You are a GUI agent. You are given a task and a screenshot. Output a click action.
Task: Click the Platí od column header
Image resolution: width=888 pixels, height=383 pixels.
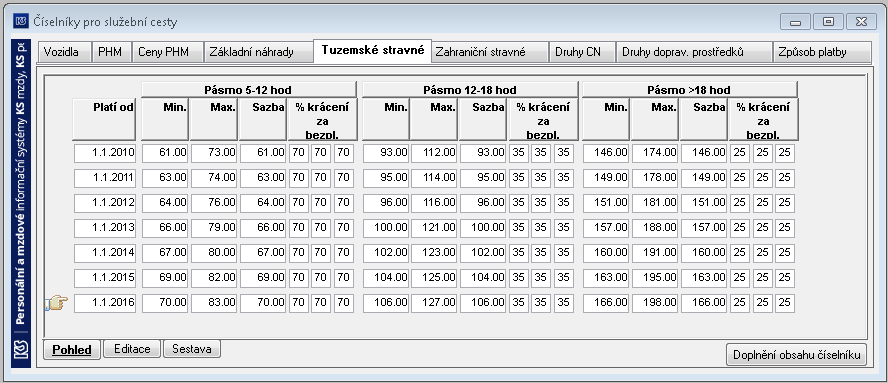[104, 119]
